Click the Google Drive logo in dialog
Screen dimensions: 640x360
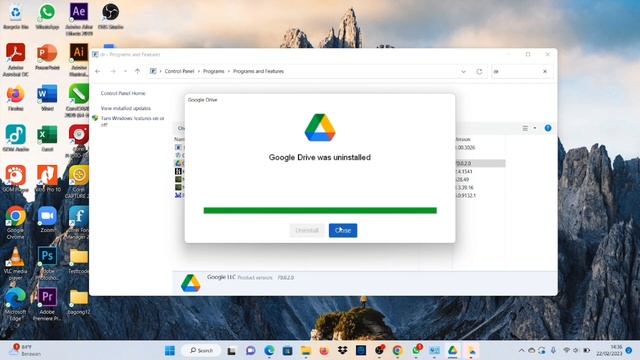point(320,127)
